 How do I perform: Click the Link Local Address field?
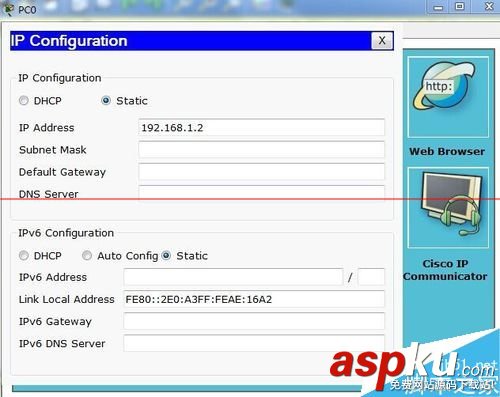coord(254,299)
